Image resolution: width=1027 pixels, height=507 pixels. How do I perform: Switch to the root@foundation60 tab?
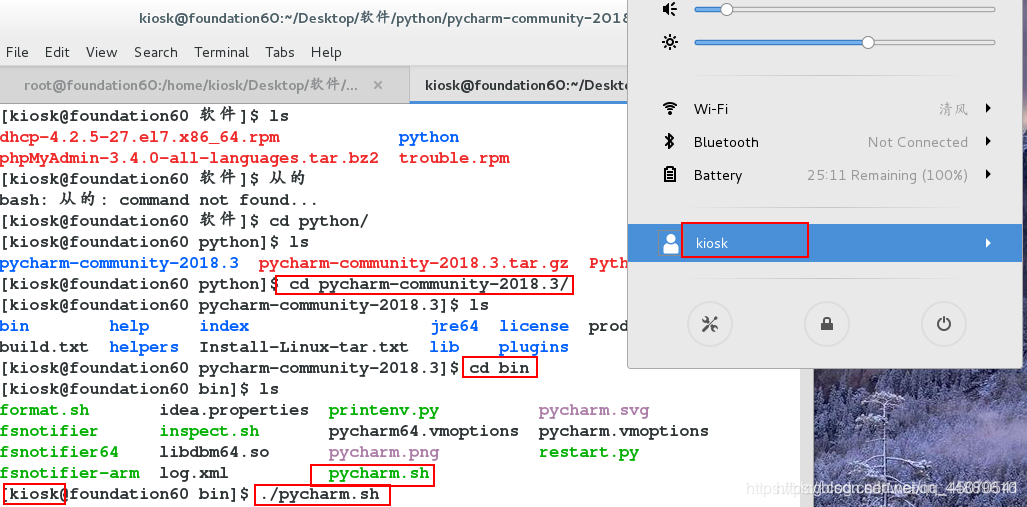pyautogui.click(x=204, y=85)
